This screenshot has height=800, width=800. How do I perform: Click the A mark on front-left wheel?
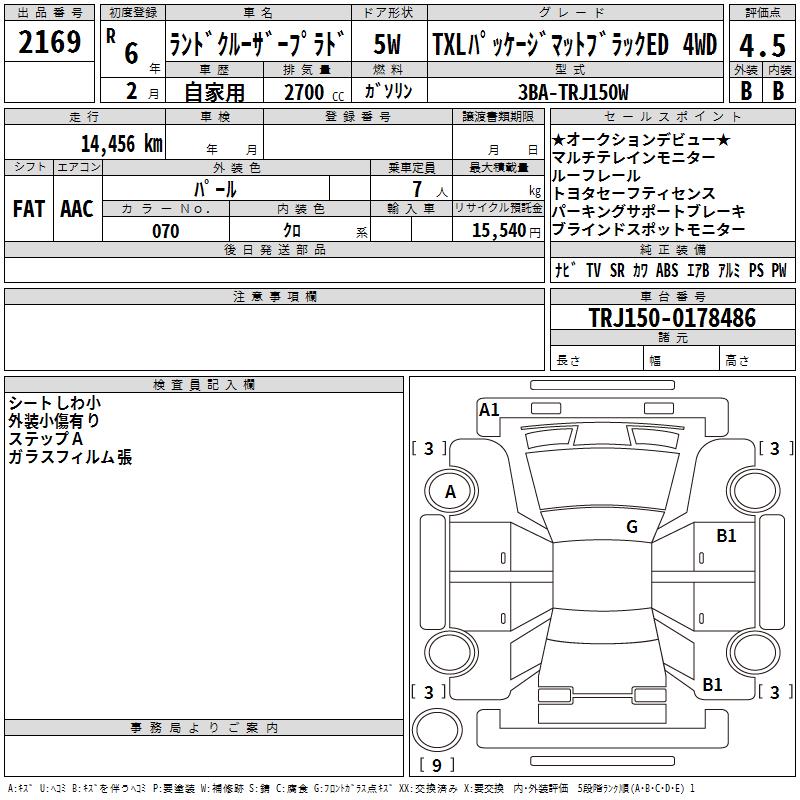[451, 492]
